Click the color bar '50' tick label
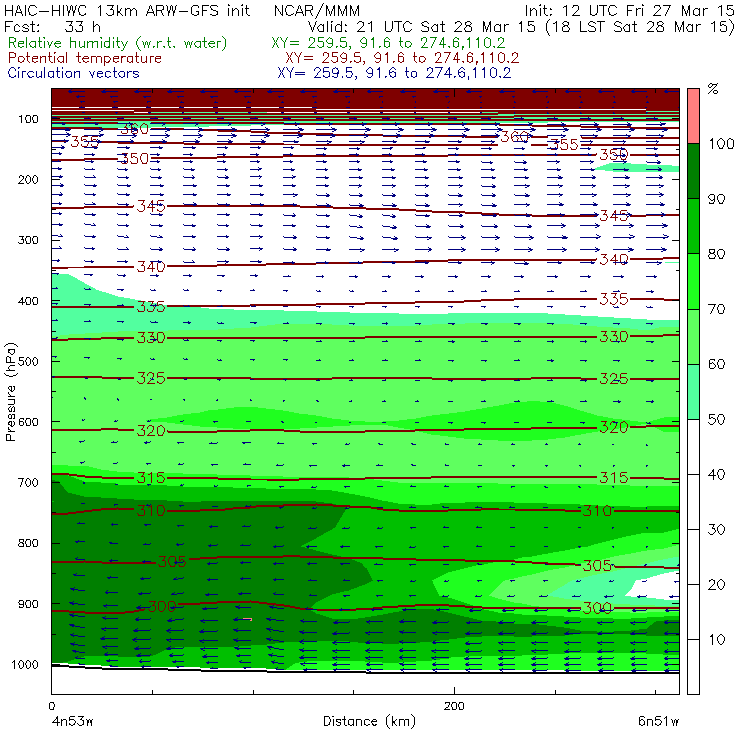Screen dimensions: 740x740 point(716,419)
